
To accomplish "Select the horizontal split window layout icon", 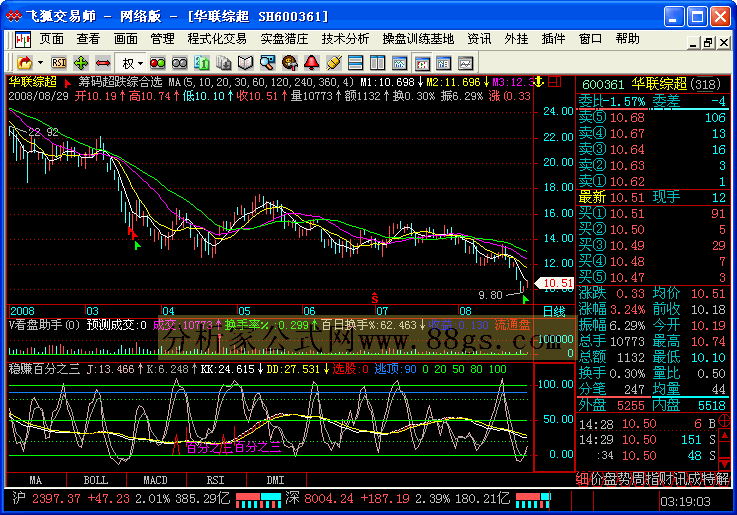I will click(355, 62).
